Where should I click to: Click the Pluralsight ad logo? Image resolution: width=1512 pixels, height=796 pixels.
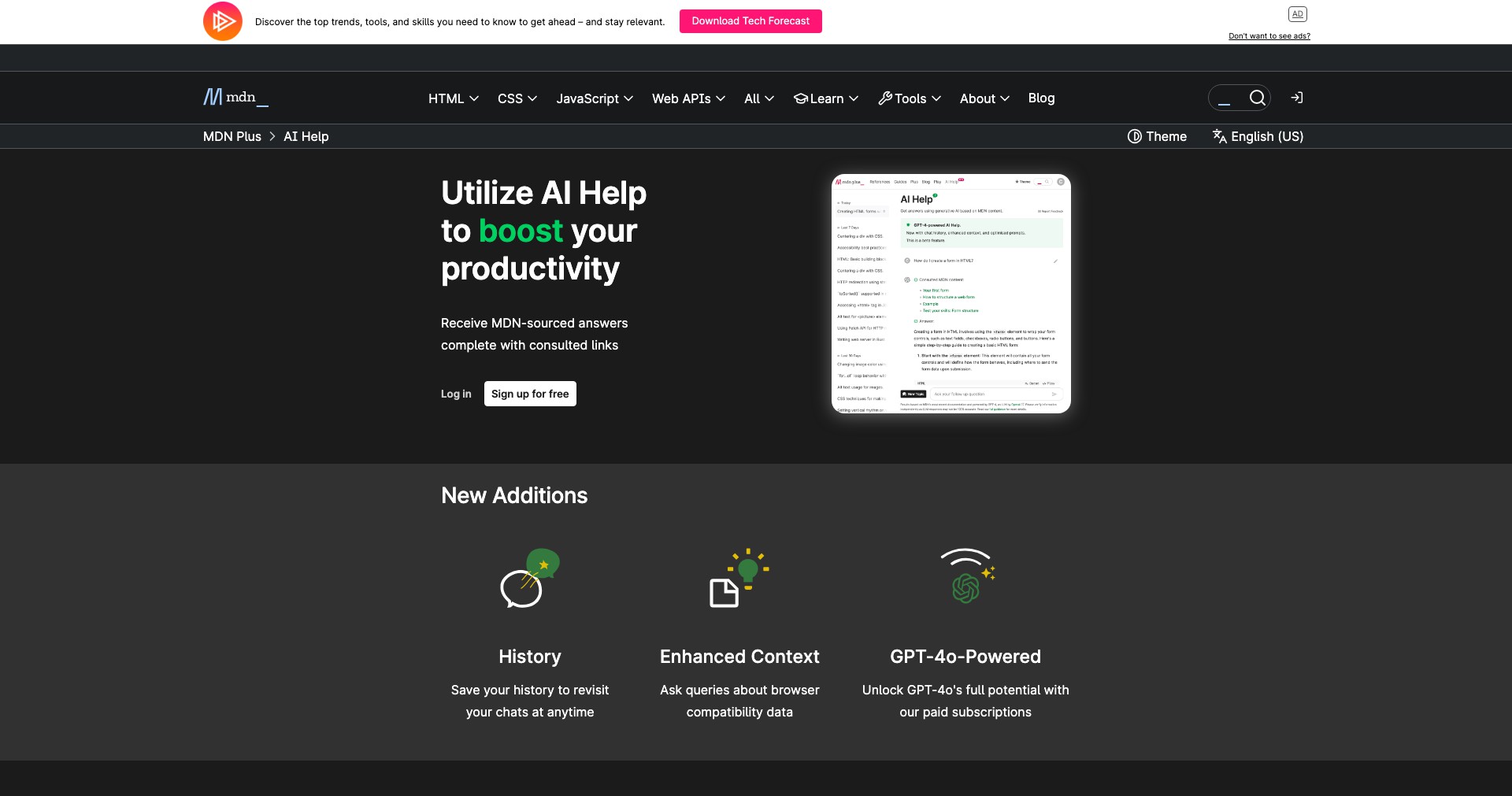(223, 21)
